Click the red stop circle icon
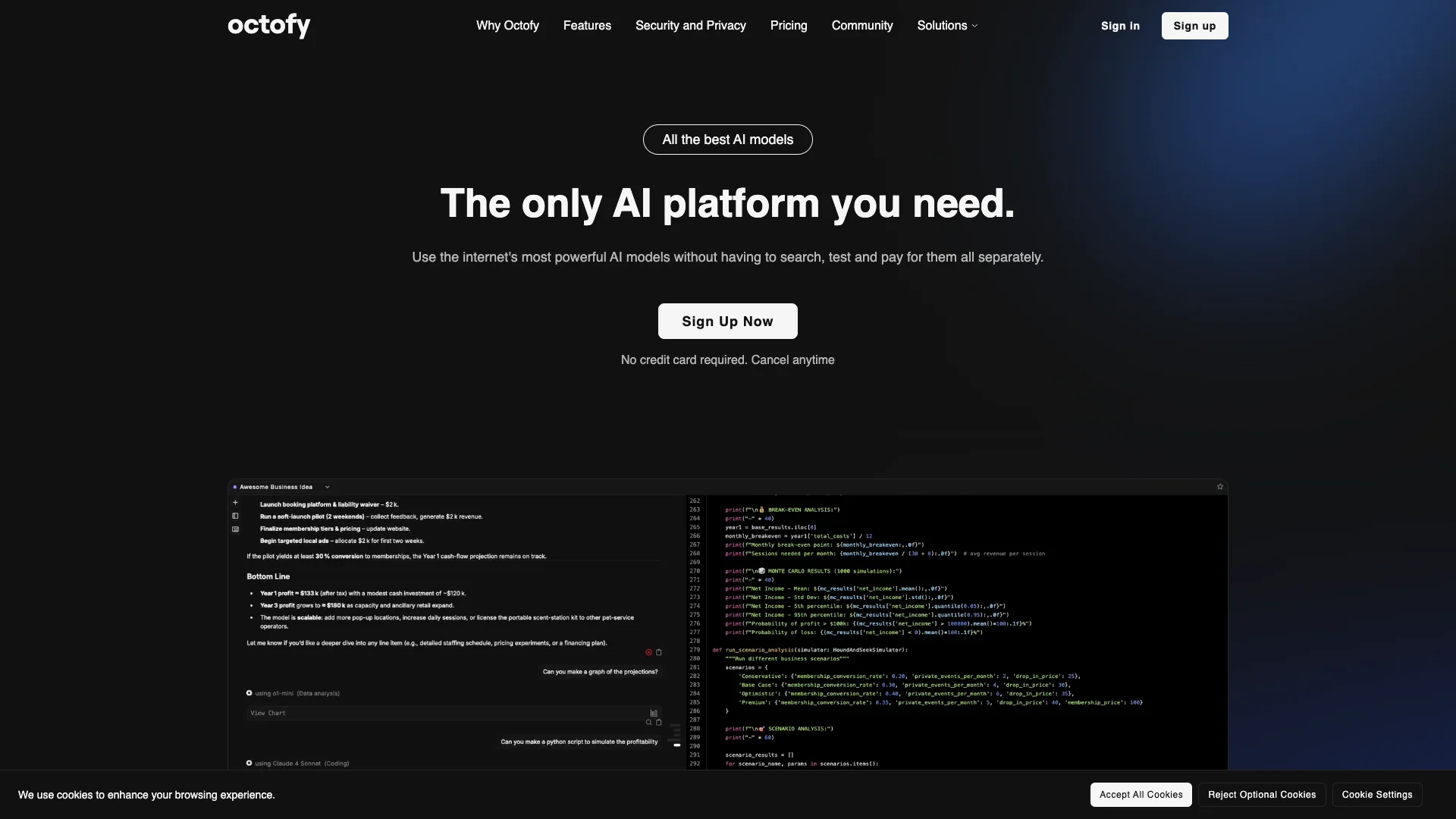 (x=648, y=652)
